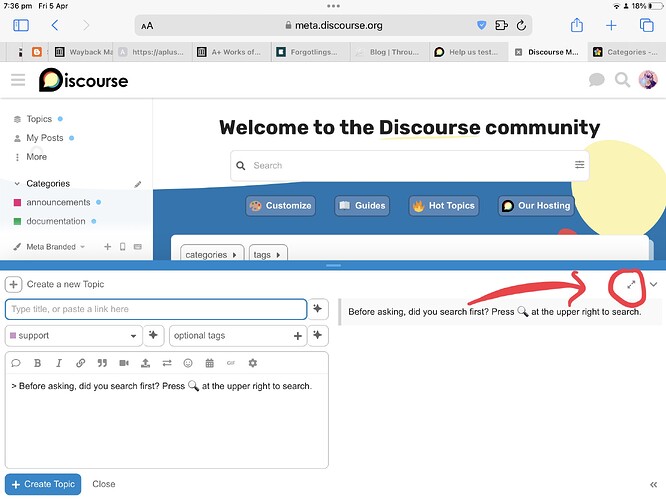Switch to the Forgotlings tab

pos(310,52)
